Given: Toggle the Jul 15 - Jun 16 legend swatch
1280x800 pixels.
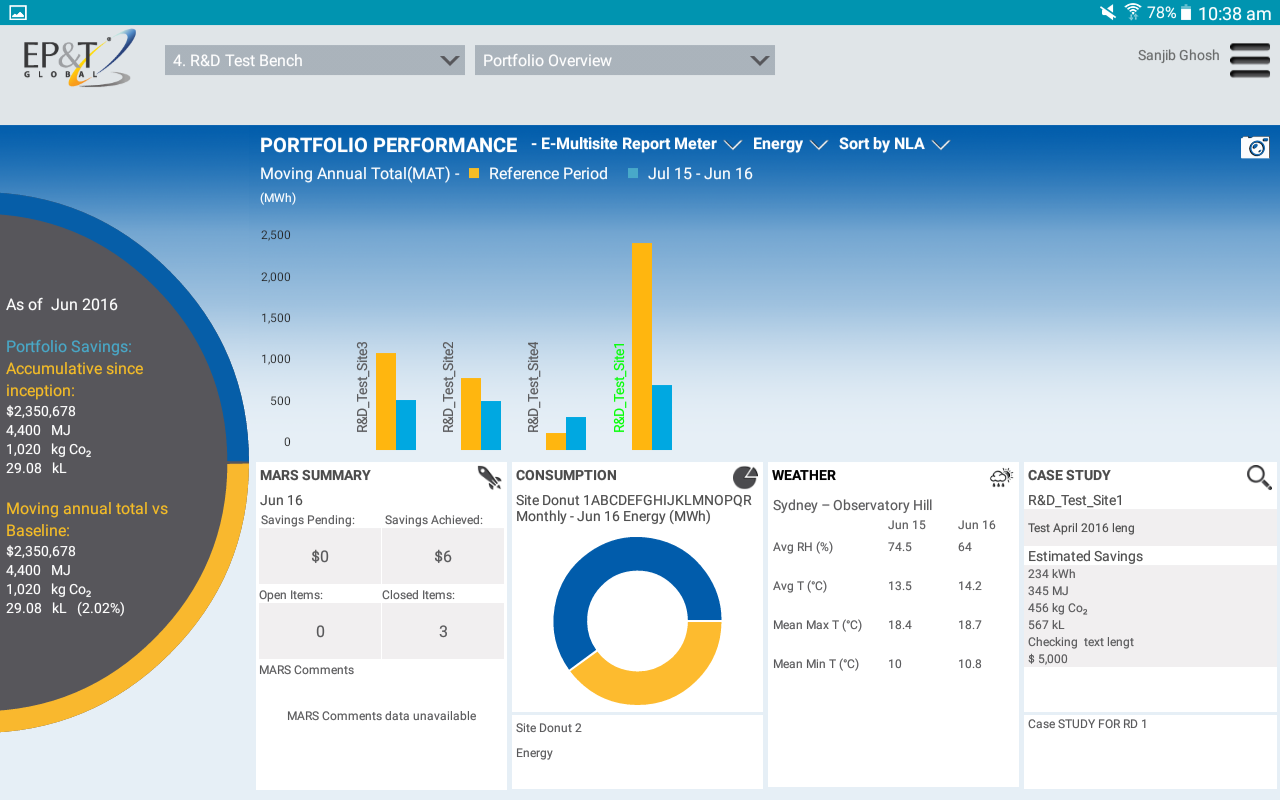Looking at the screenshot, I should [x=633, y=173].
